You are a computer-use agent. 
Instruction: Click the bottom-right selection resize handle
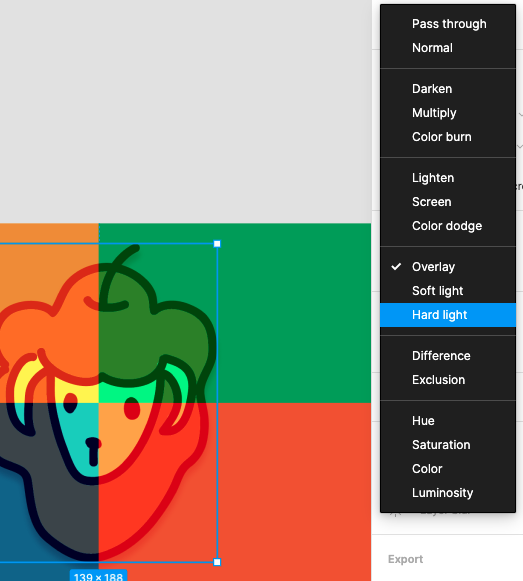[x=217, y=562]
